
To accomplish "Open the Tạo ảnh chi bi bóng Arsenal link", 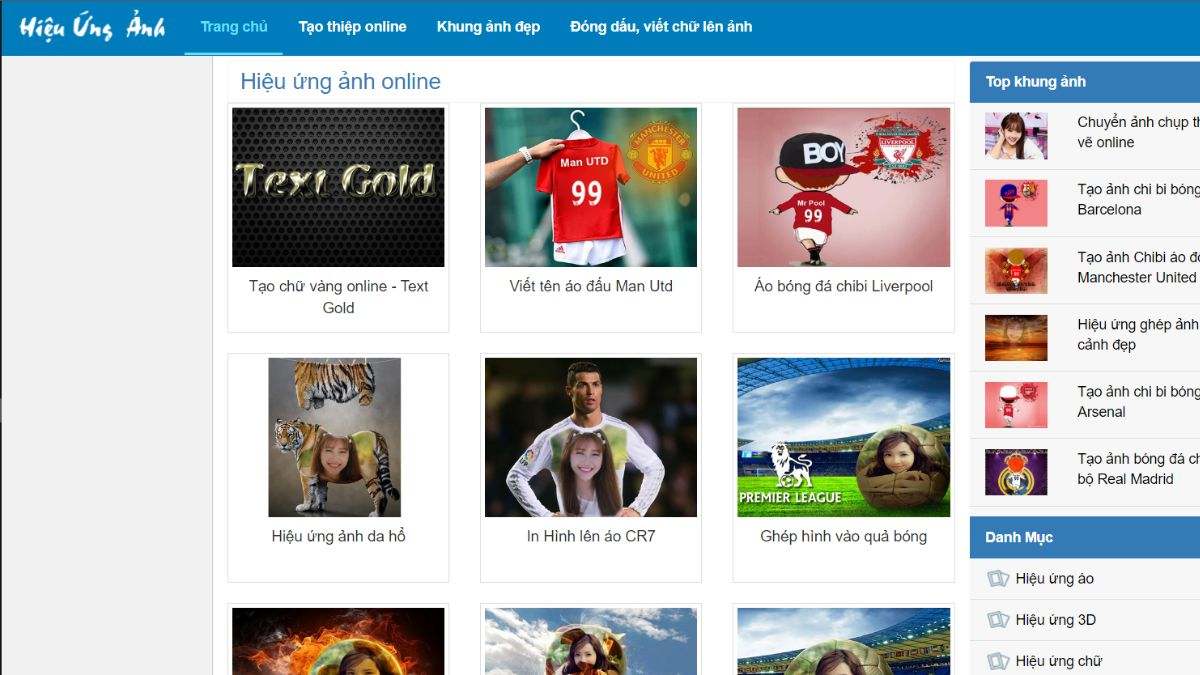I will click(1138, 401).
